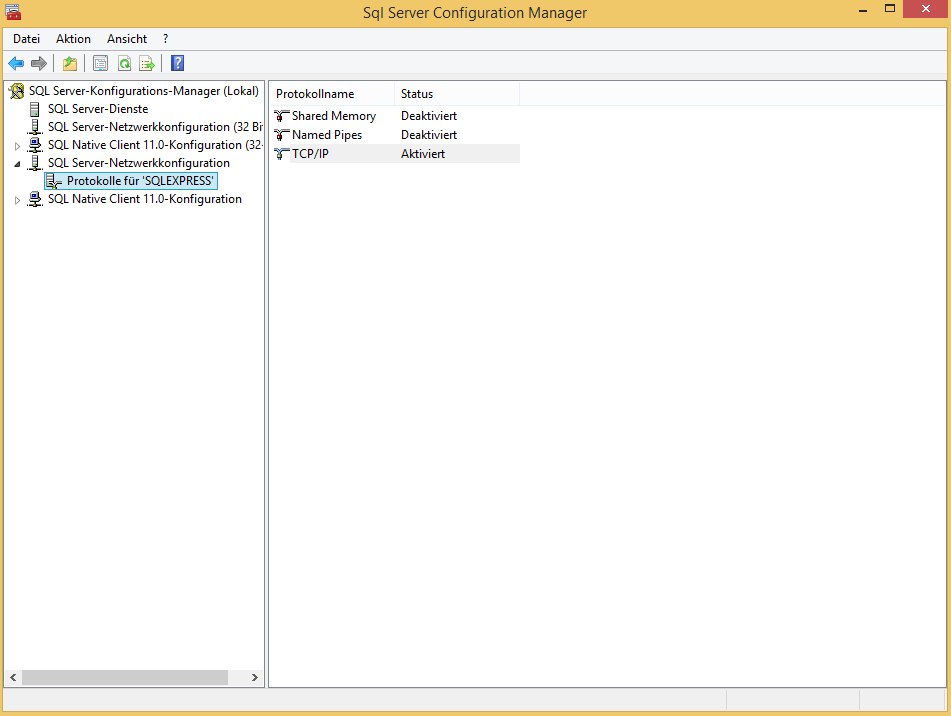This screenshot has height=716, width=951.
Task: Open the Ansicht menu
Action: pyautogui.click(x=127, y=39)
